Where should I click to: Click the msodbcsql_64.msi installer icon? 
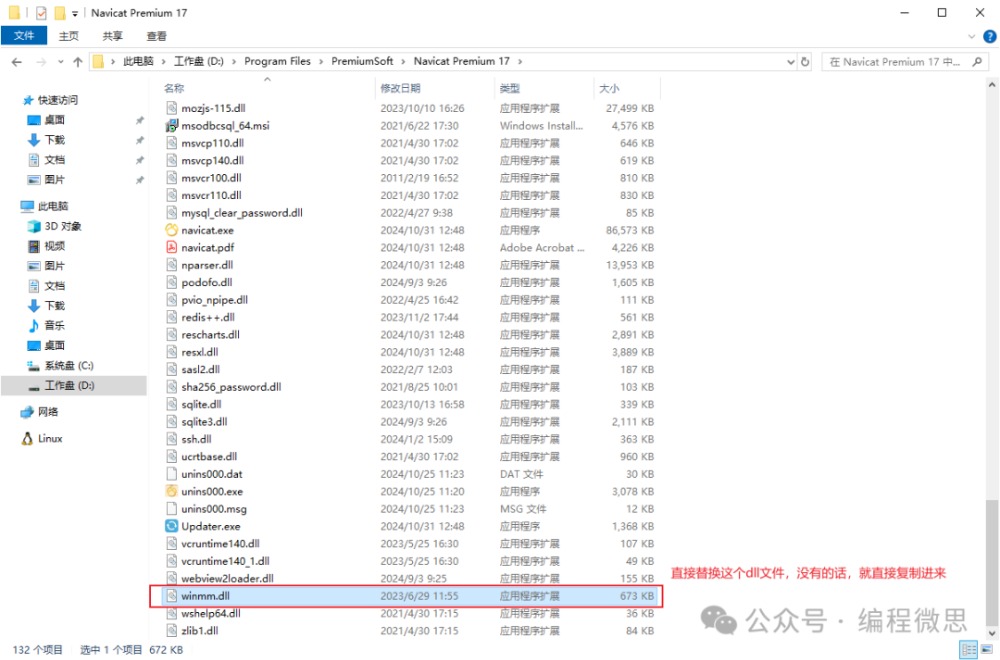(171, 126)
